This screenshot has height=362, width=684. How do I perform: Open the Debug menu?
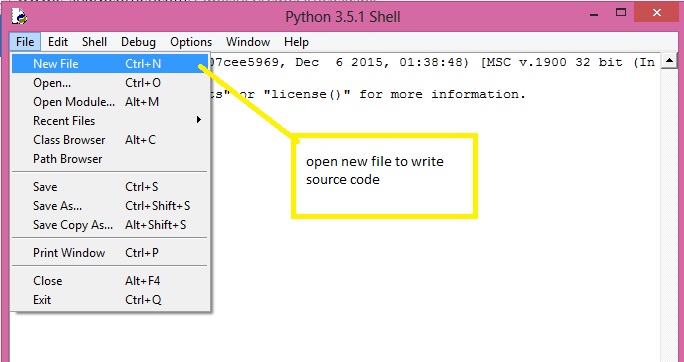point(138,42)
